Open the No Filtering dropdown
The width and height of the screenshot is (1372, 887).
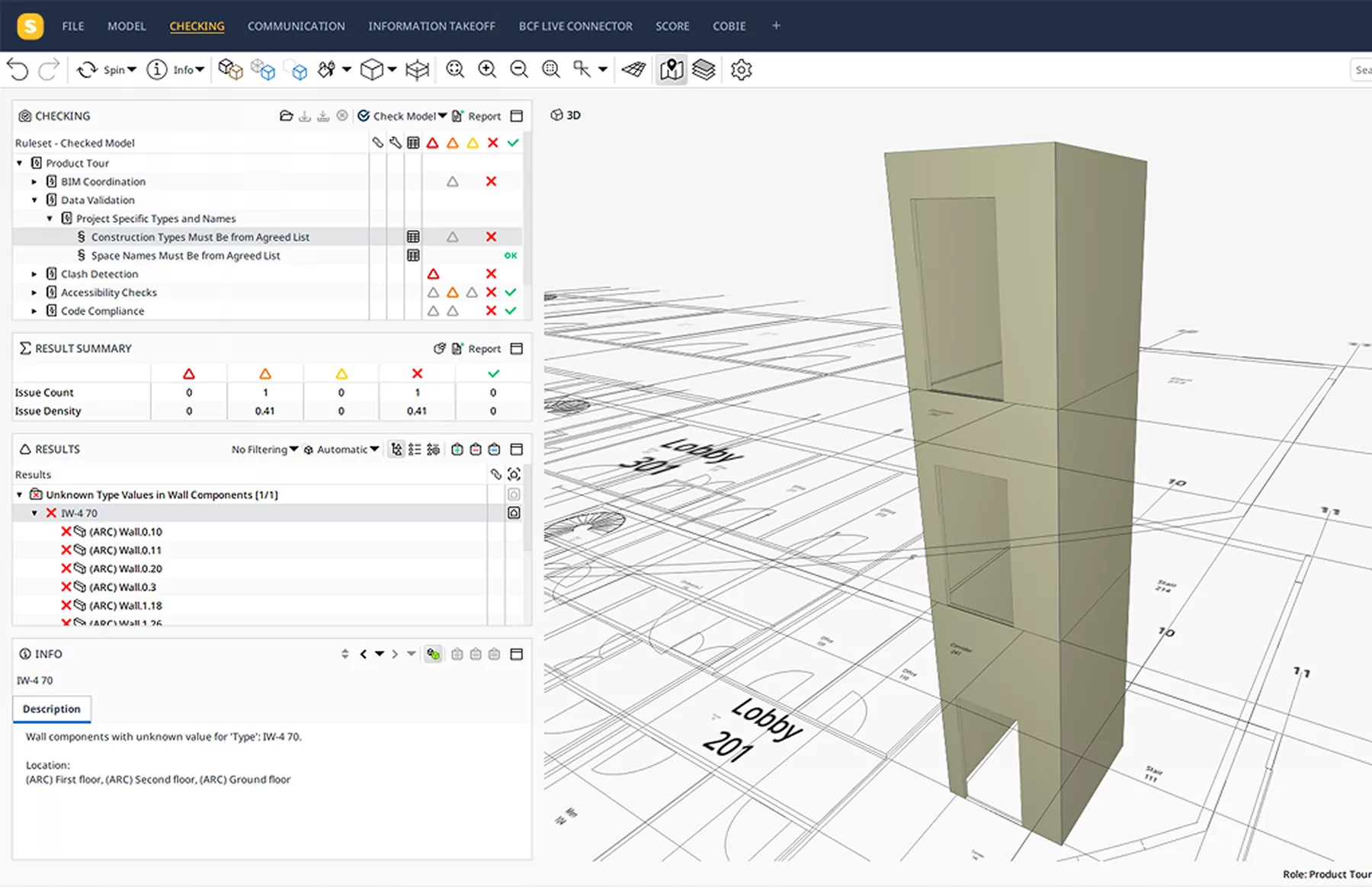[264, 450]
